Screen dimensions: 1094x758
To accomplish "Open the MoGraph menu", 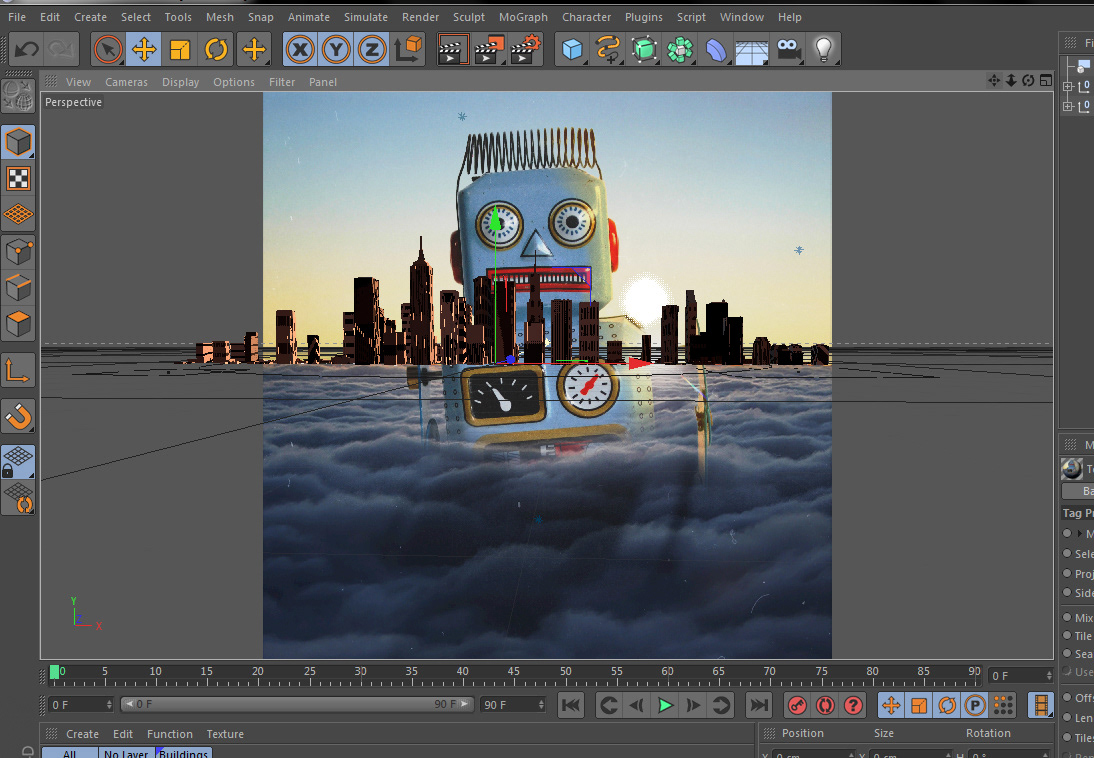I will point(523,17).
